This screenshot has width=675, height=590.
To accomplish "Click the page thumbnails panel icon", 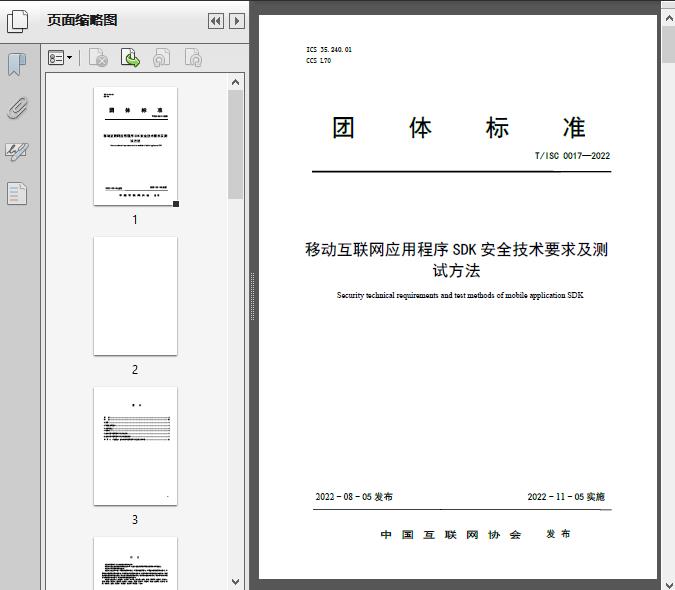I will [x=18, y=21].
